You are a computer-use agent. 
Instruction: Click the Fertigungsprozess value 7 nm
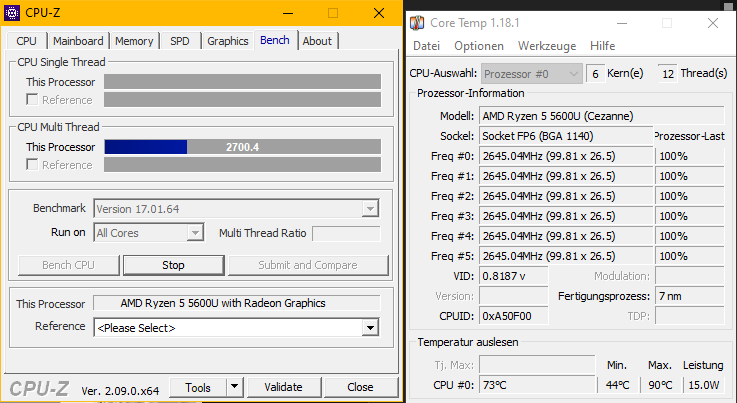pos(690,296)
